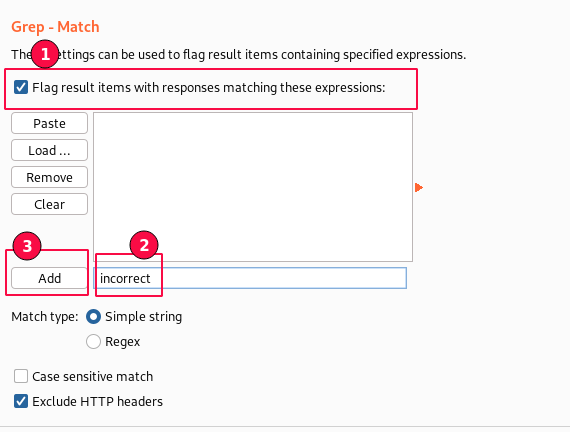Click inside the empty expressions list box

click(253, 187)
